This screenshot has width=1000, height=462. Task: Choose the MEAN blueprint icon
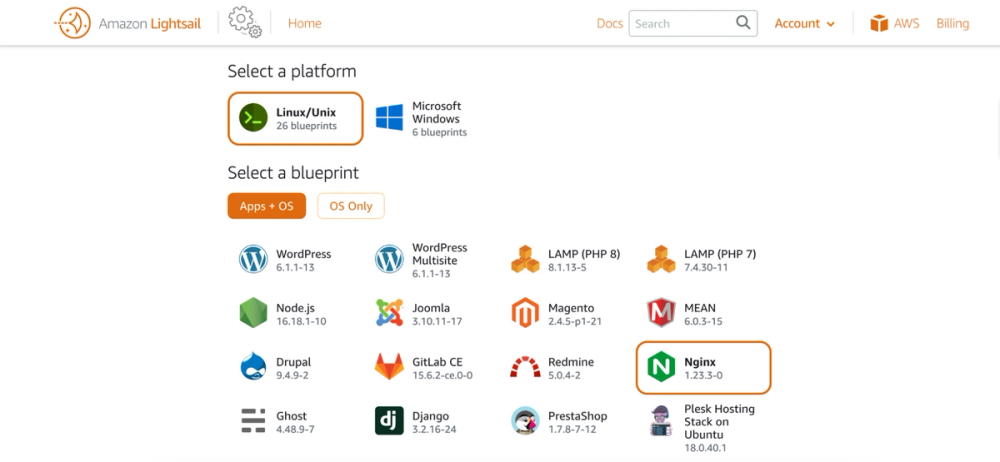point(661,313)
